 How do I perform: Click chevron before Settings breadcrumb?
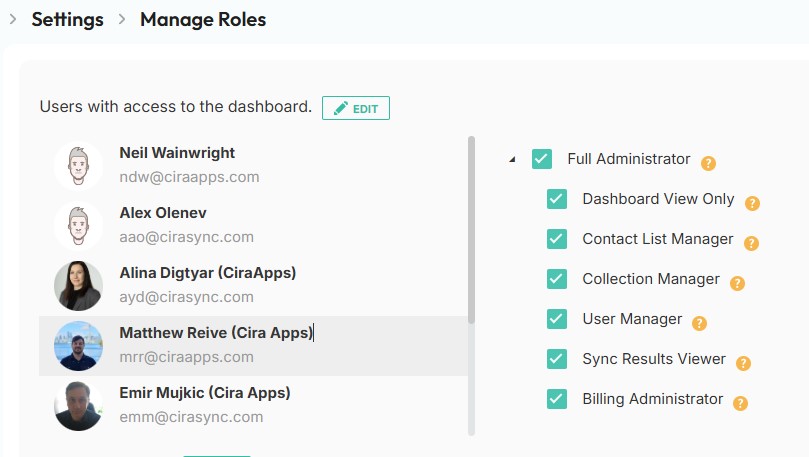[x=13, y=19]
